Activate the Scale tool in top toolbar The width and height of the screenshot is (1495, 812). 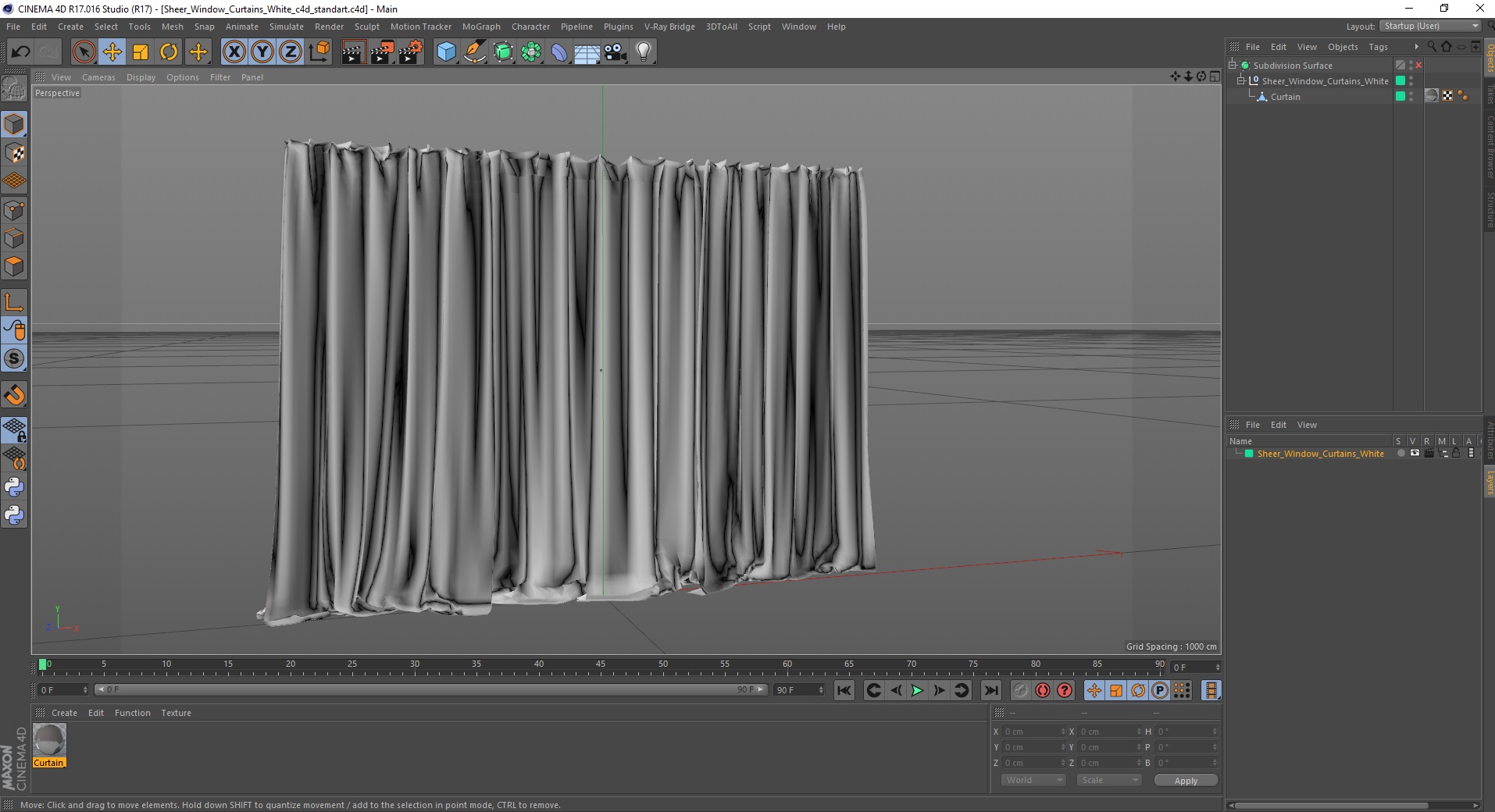point(141,52)
